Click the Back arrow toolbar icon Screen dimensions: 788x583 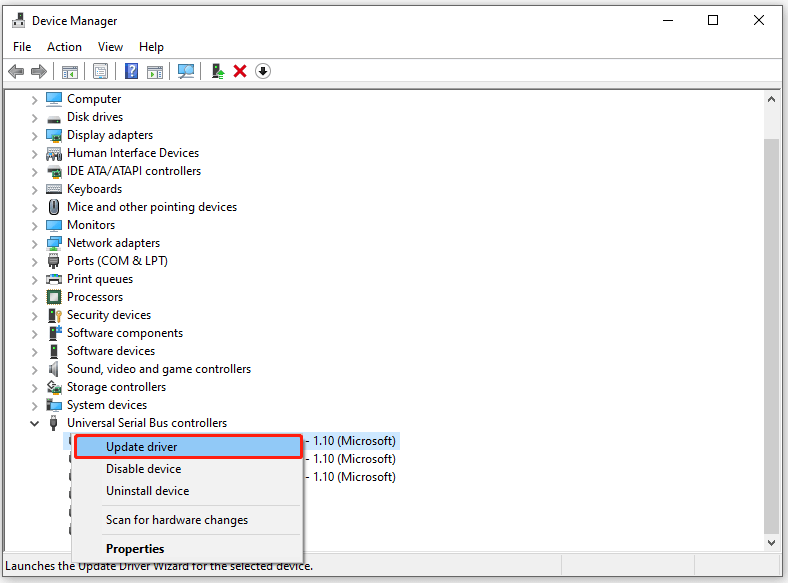point(16,71)
